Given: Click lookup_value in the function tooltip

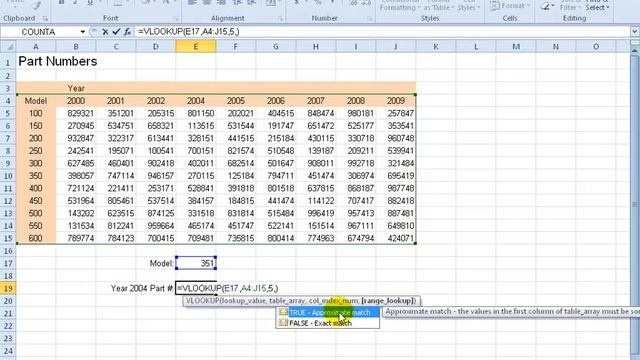Looking at the screenshot, I should coord(244,301).
